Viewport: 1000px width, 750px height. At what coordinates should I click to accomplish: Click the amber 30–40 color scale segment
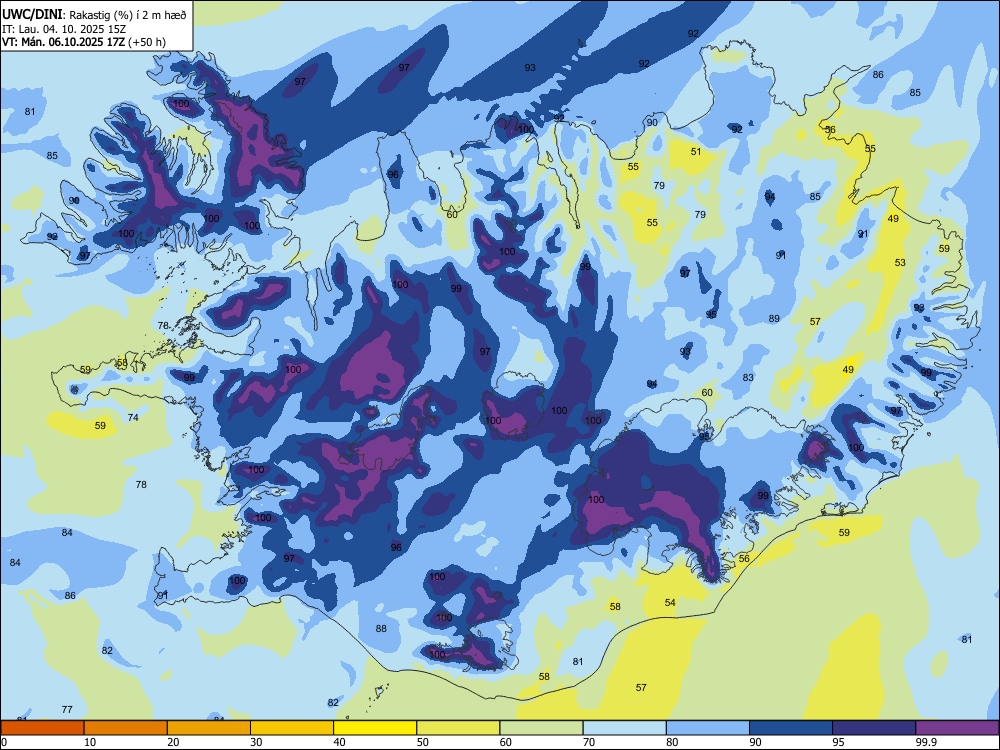[x=292, y=728]
